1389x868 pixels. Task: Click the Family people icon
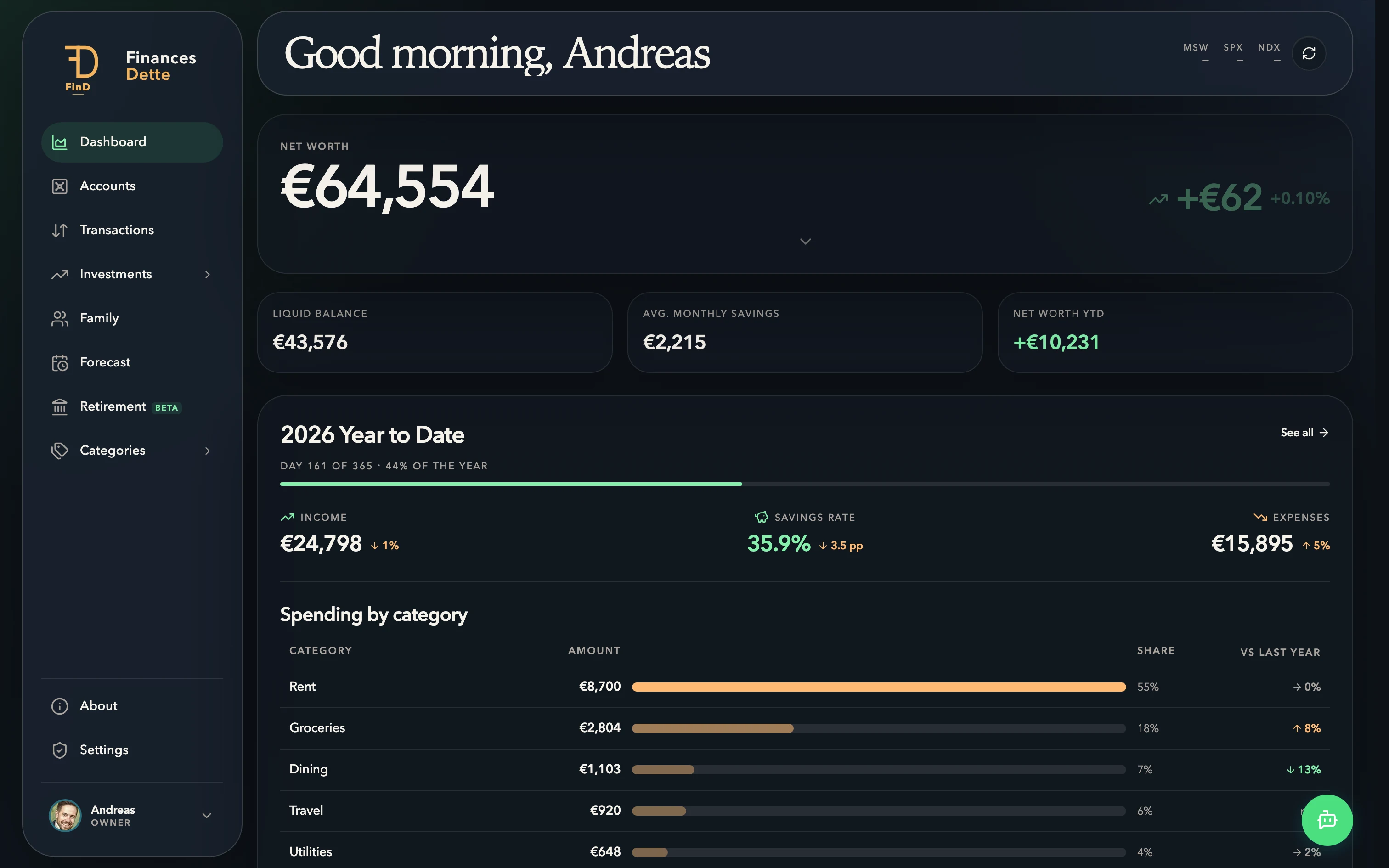60,319
